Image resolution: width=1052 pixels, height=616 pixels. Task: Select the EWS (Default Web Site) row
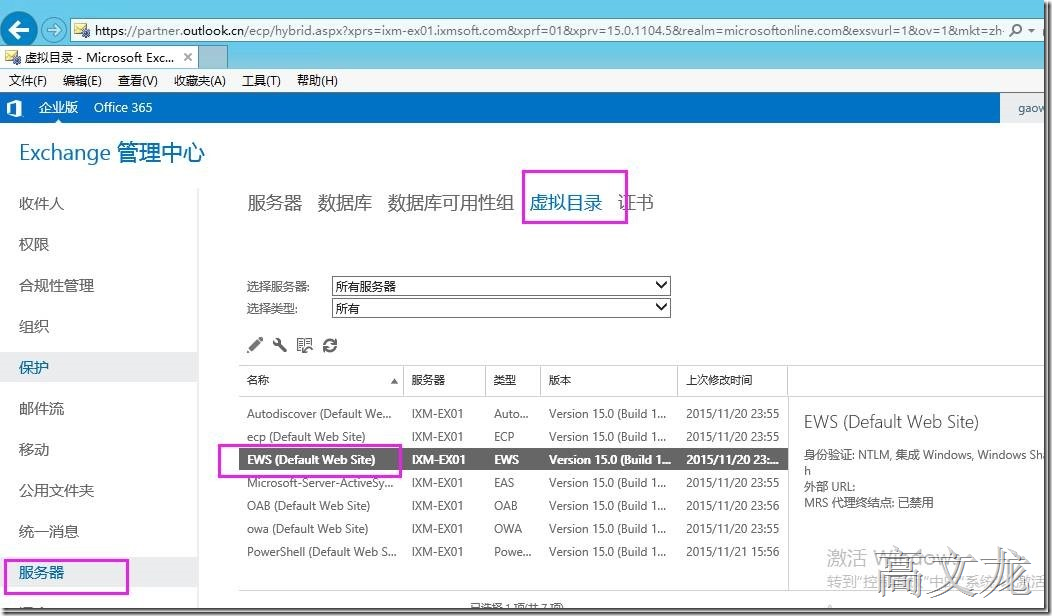click(513, 460)
